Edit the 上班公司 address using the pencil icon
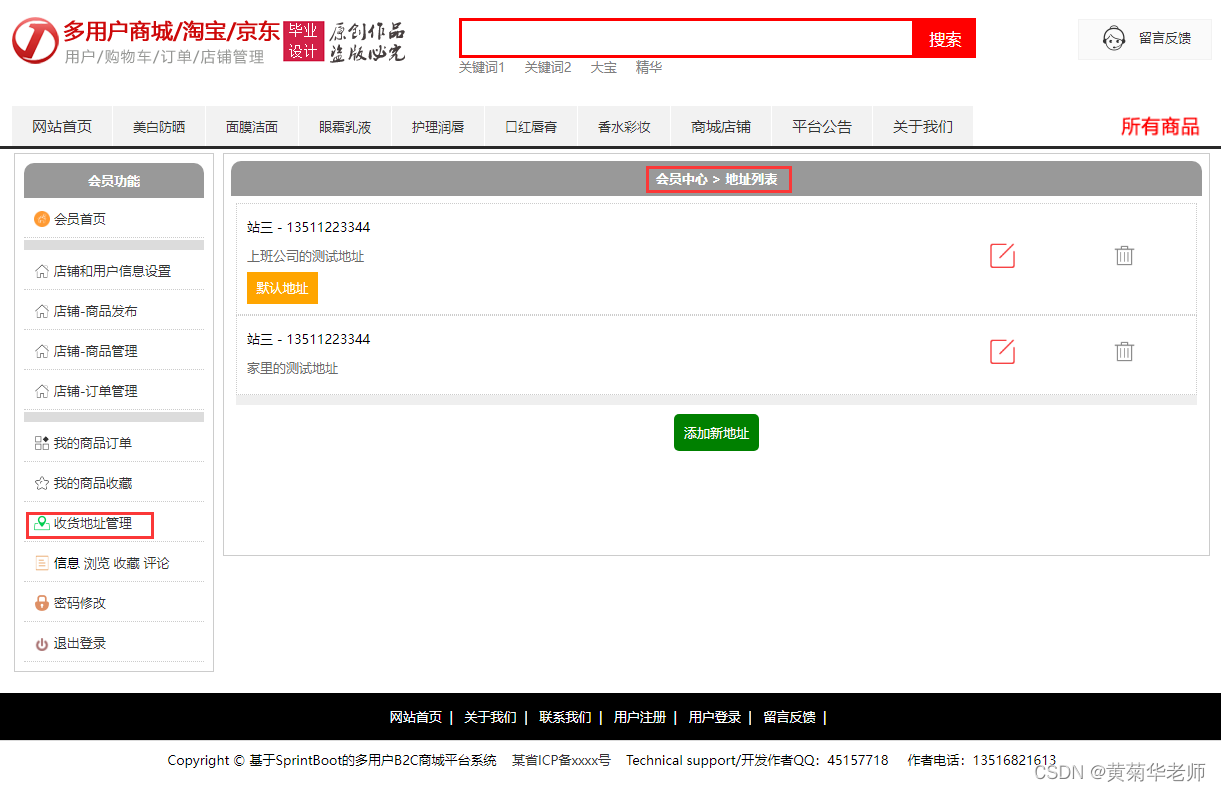Screen dimensions: 1221x792 coord(1002,255)
